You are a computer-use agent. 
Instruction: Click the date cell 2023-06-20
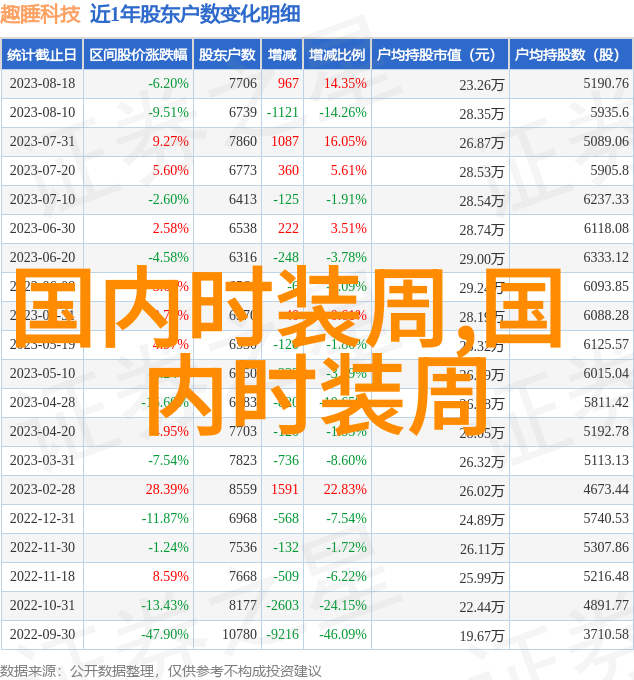click(x=42, y=258)
